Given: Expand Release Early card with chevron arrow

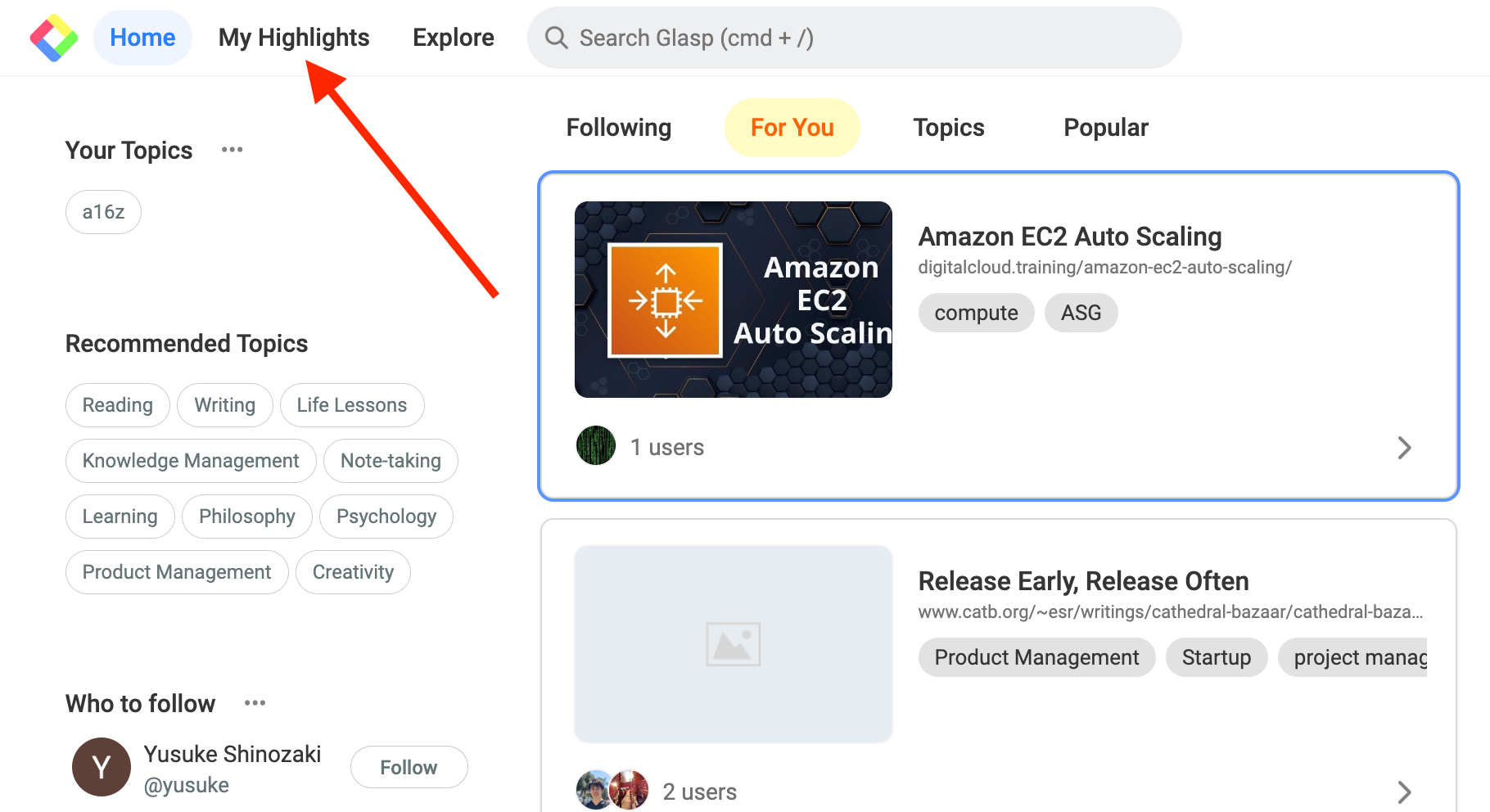Looking at the screenshot, I should point(1404,792).
